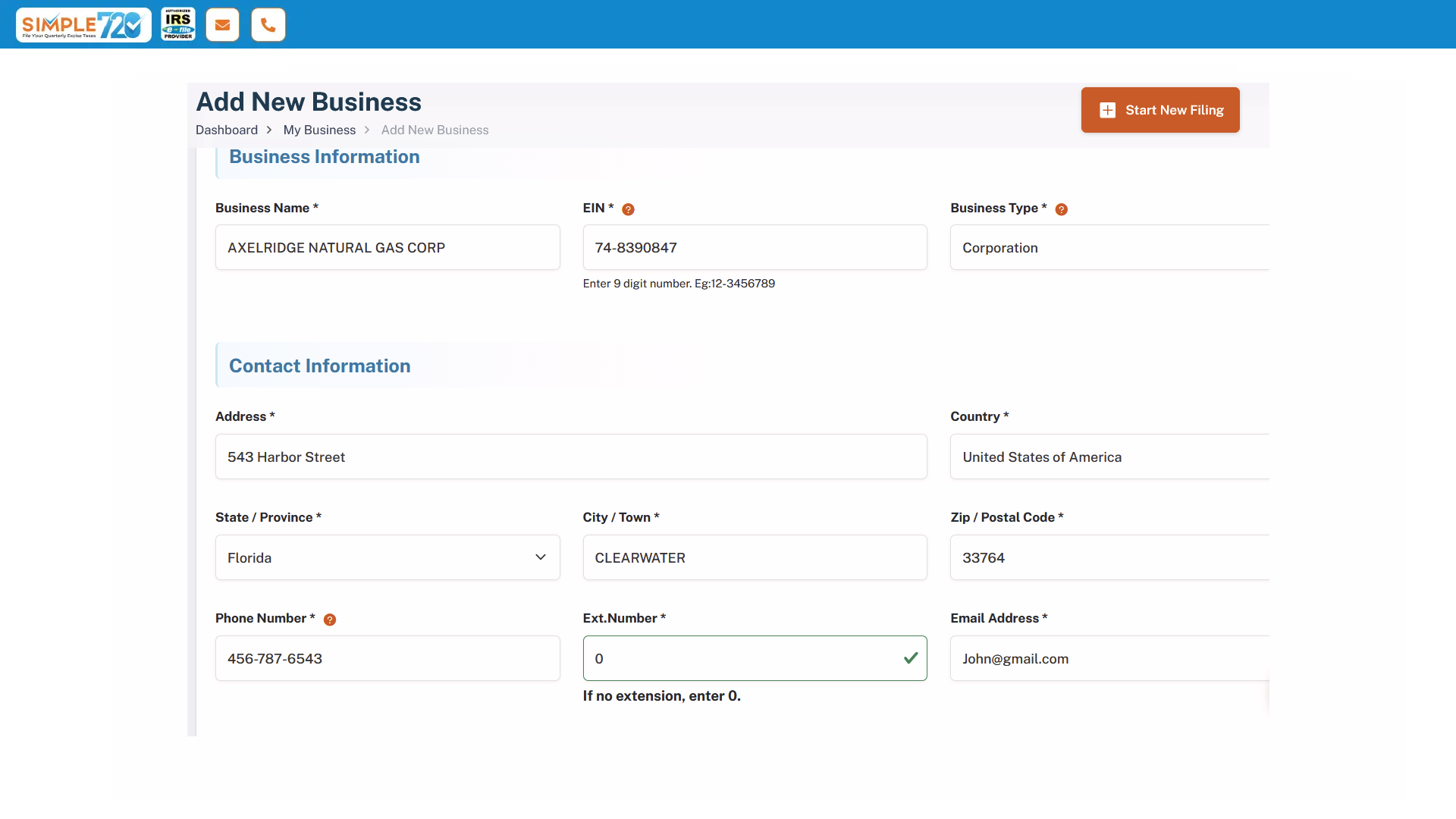Click the Business Type help icon
Viewport: 1456px width, 819px height.
click(1062, 209)
